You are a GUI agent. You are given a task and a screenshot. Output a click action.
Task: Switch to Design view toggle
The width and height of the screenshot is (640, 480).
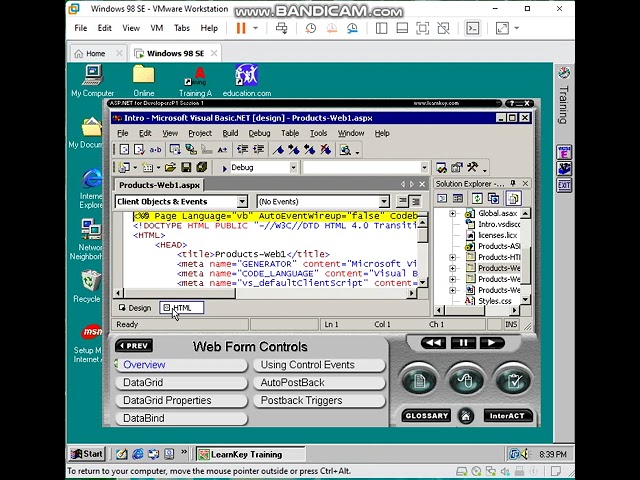point(135,308)
